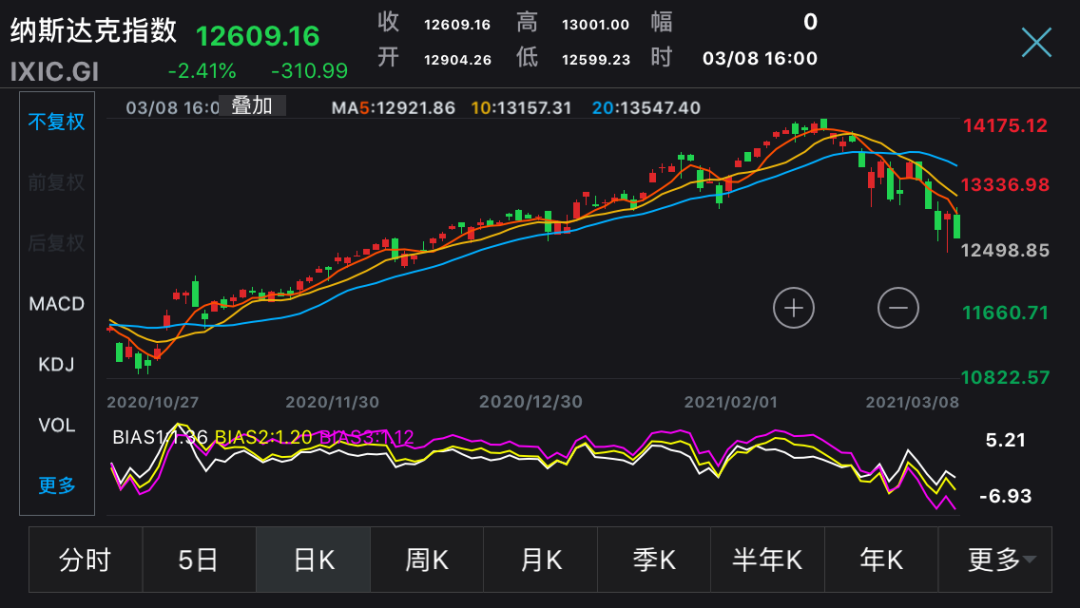This screenshot has width=1080, height=608.
Task: Click the 12498.85 price axis label
Action: pyautogui.click(x=1005, y=251)
